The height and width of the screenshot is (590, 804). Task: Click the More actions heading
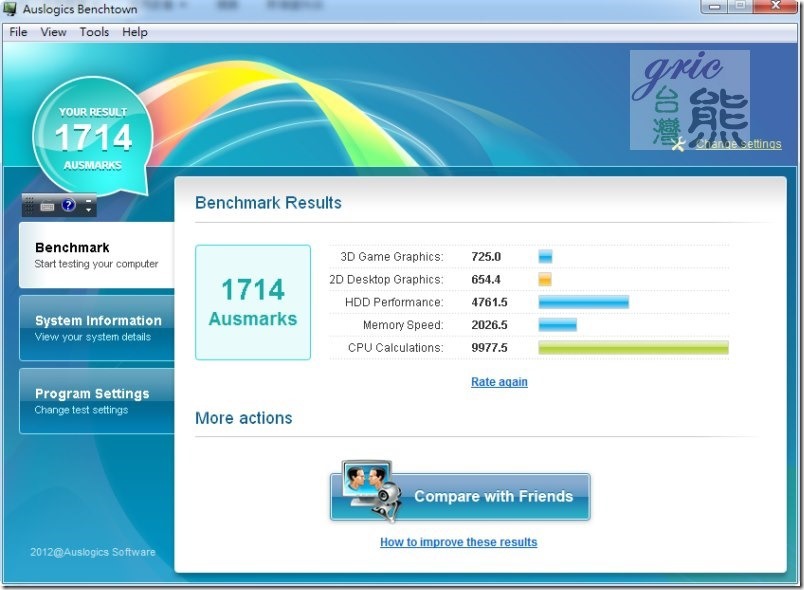coord(244,418)
